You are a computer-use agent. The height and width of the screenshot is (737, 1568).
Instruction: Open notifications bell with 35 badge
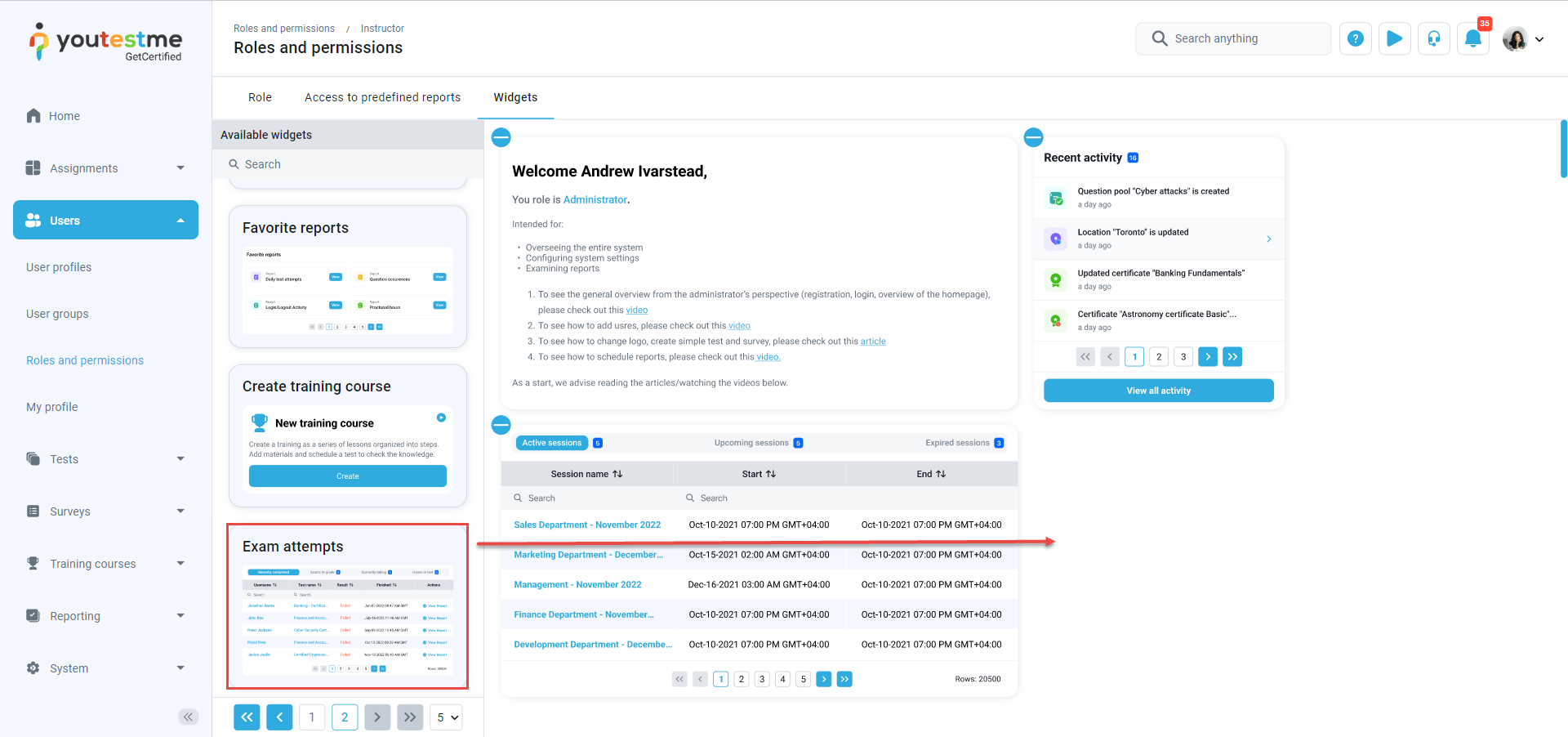[1473, 38]
